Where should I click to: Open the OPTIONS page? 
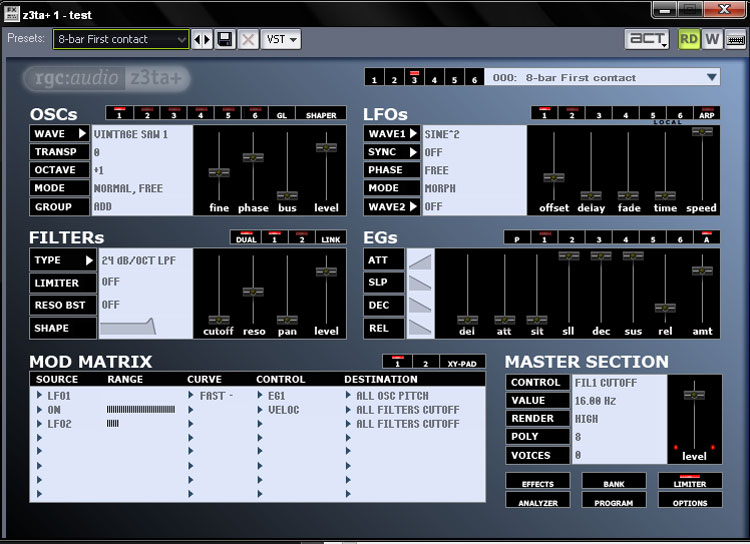click(x=690, y=500)
